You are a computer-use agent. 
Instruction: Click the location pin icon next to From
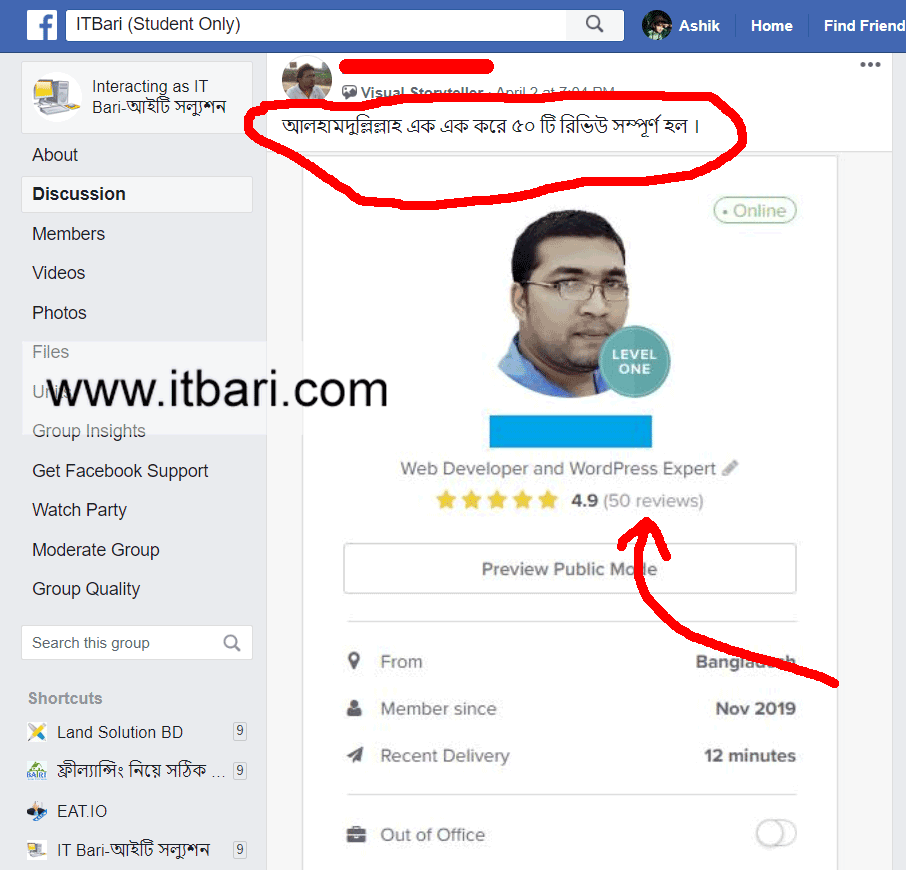tap(354, 660)
